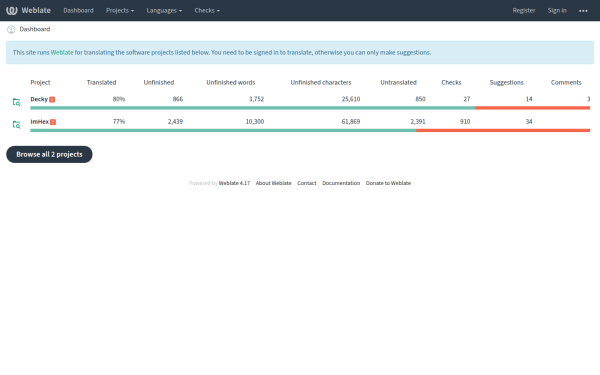
Task: Click the red alert badge next to Decky
Action: [x=52, y=99]
